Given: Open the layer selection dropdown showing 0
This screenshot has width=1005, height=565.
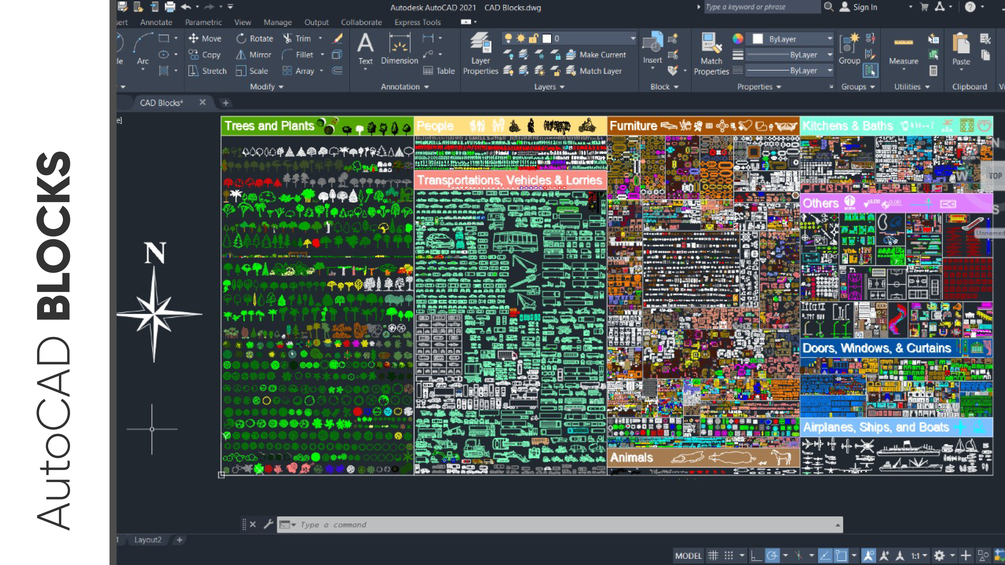Looking at the screenshot, I should (569, 38).
